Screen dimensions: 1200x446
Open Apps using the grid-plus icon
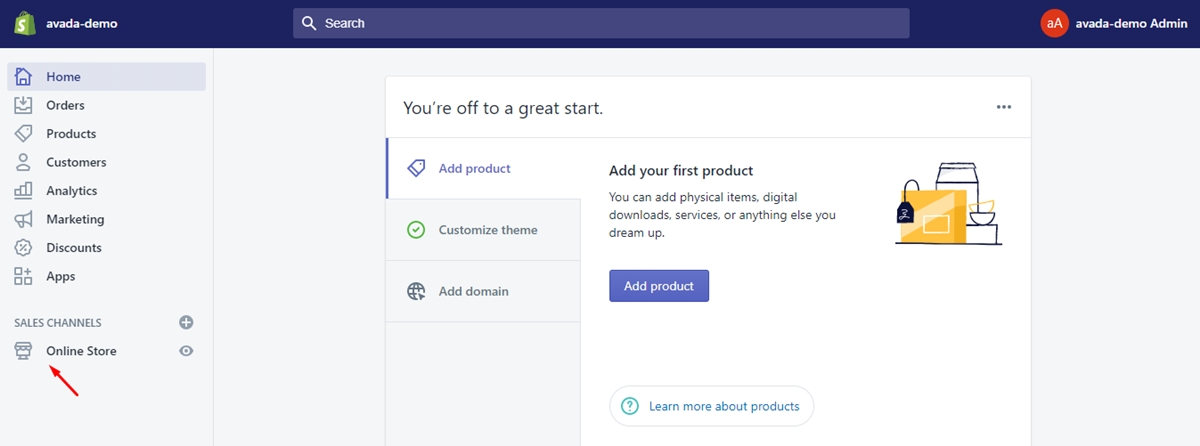point(24,276)
